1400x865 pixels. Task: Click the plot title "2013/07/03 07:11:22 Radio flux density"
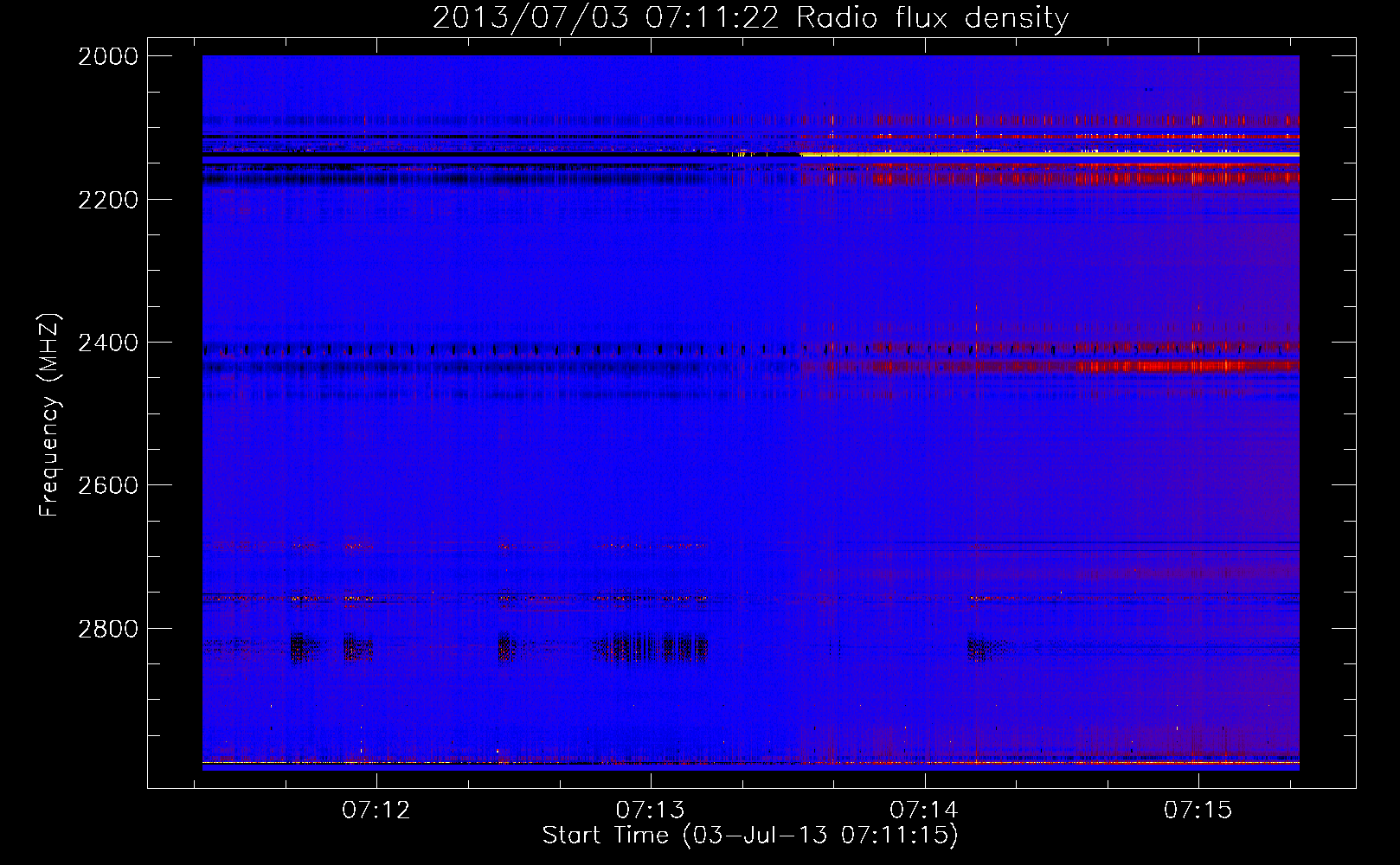click(x=750, y=18)
